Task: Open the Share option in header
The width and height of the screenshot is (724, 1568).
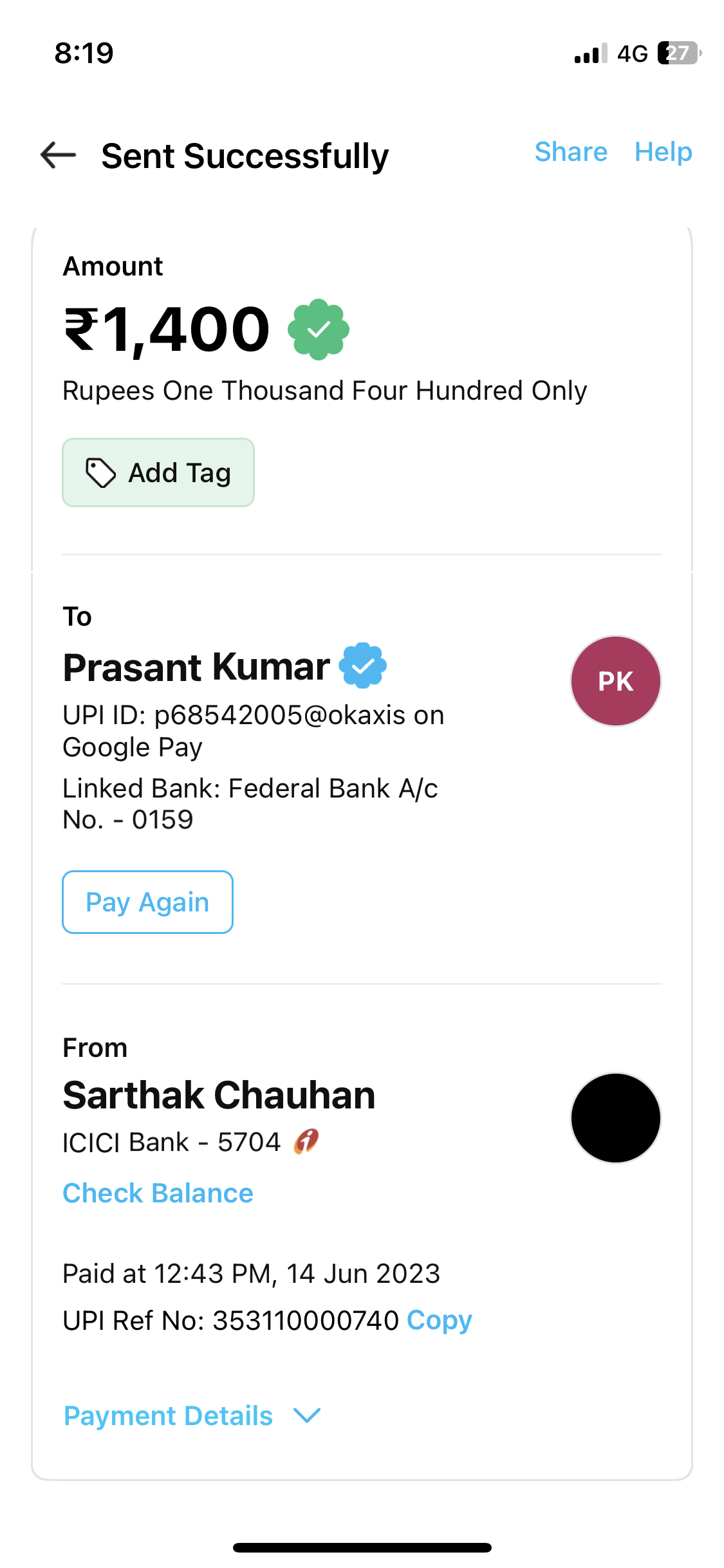Action: (571, 153)
